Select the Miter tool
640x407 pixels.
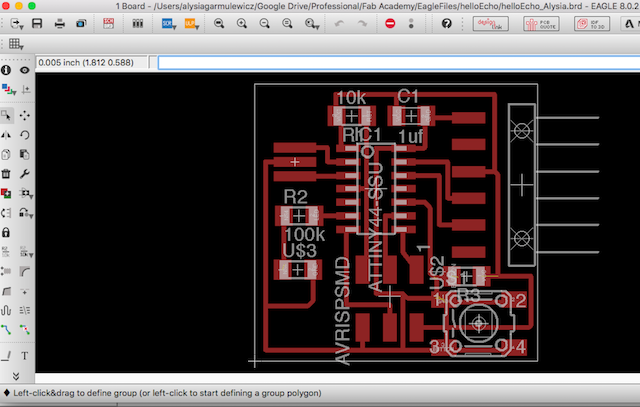(x=24, y=271)
